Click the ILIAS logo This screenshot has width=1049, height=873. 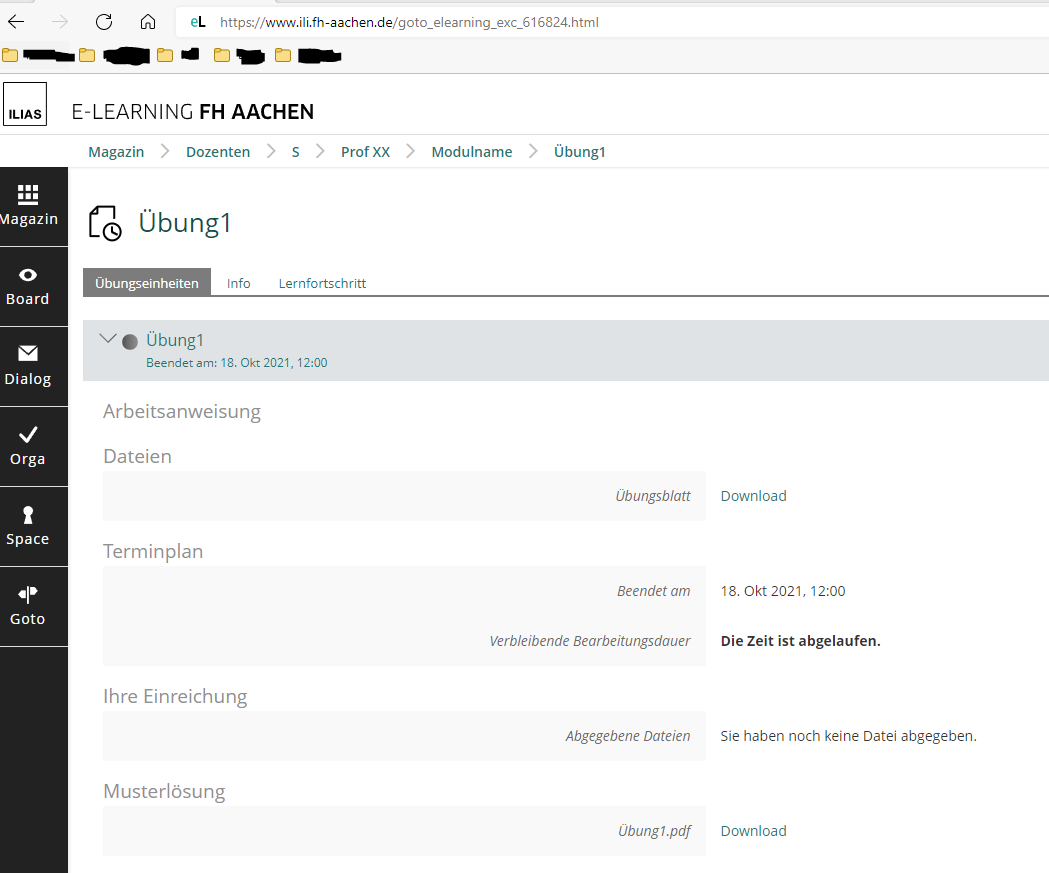24,103
